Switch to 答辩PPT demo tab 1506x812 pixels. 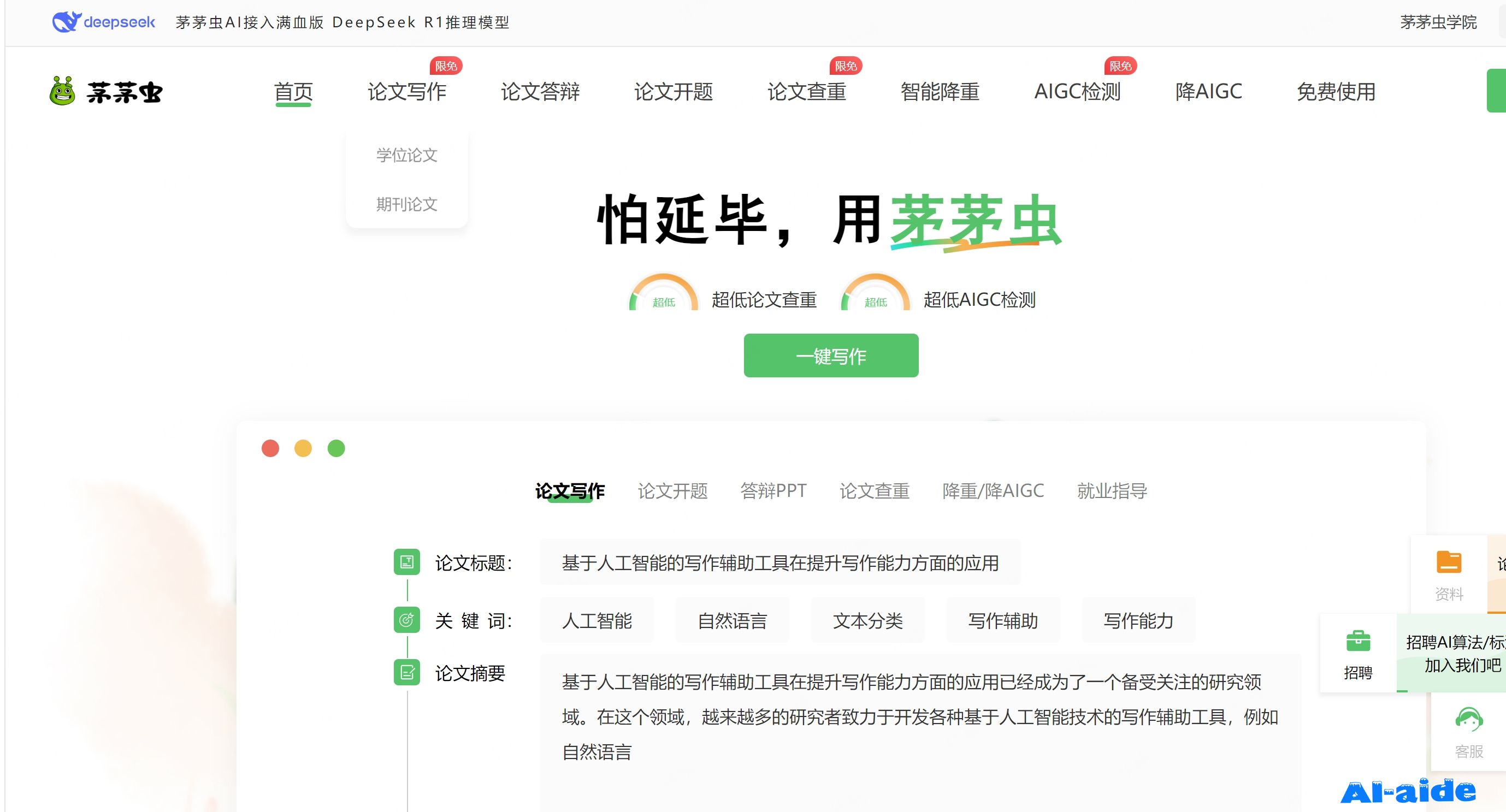coord(773,490)
